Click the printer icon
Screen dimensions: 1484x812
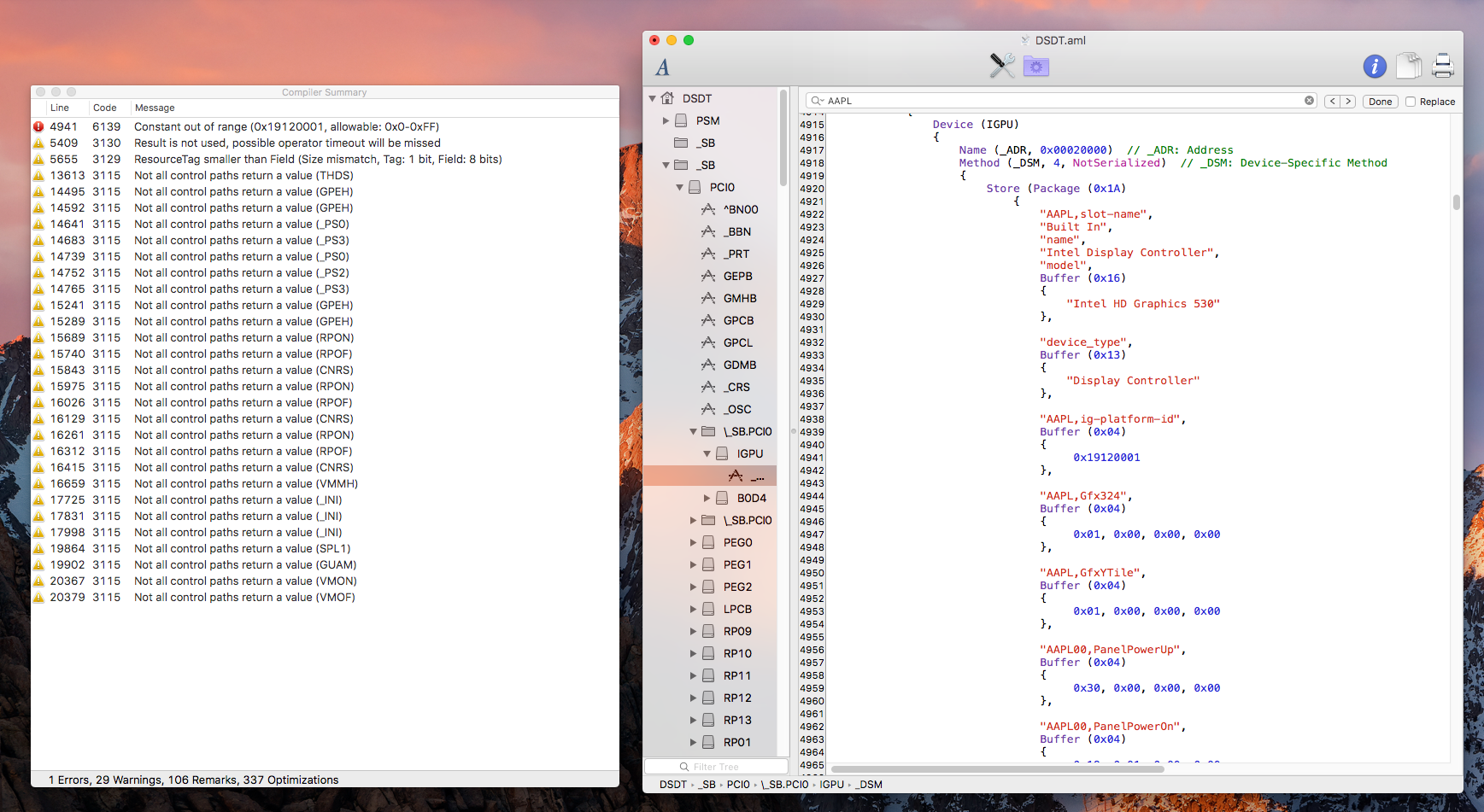(1443, 66)
